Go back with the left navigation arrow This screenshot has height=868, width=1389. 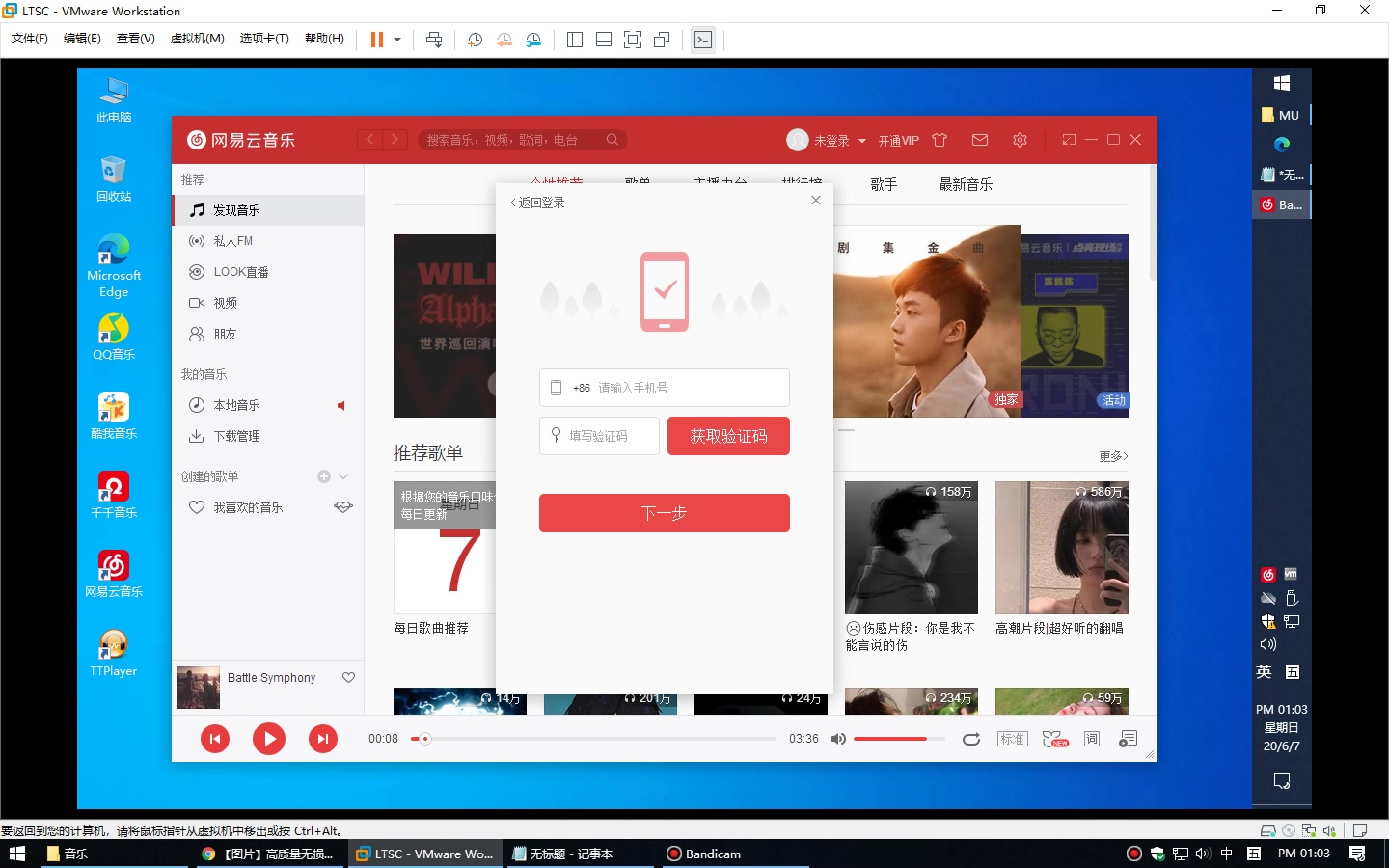pyautogui.click(x=370, y=140)
